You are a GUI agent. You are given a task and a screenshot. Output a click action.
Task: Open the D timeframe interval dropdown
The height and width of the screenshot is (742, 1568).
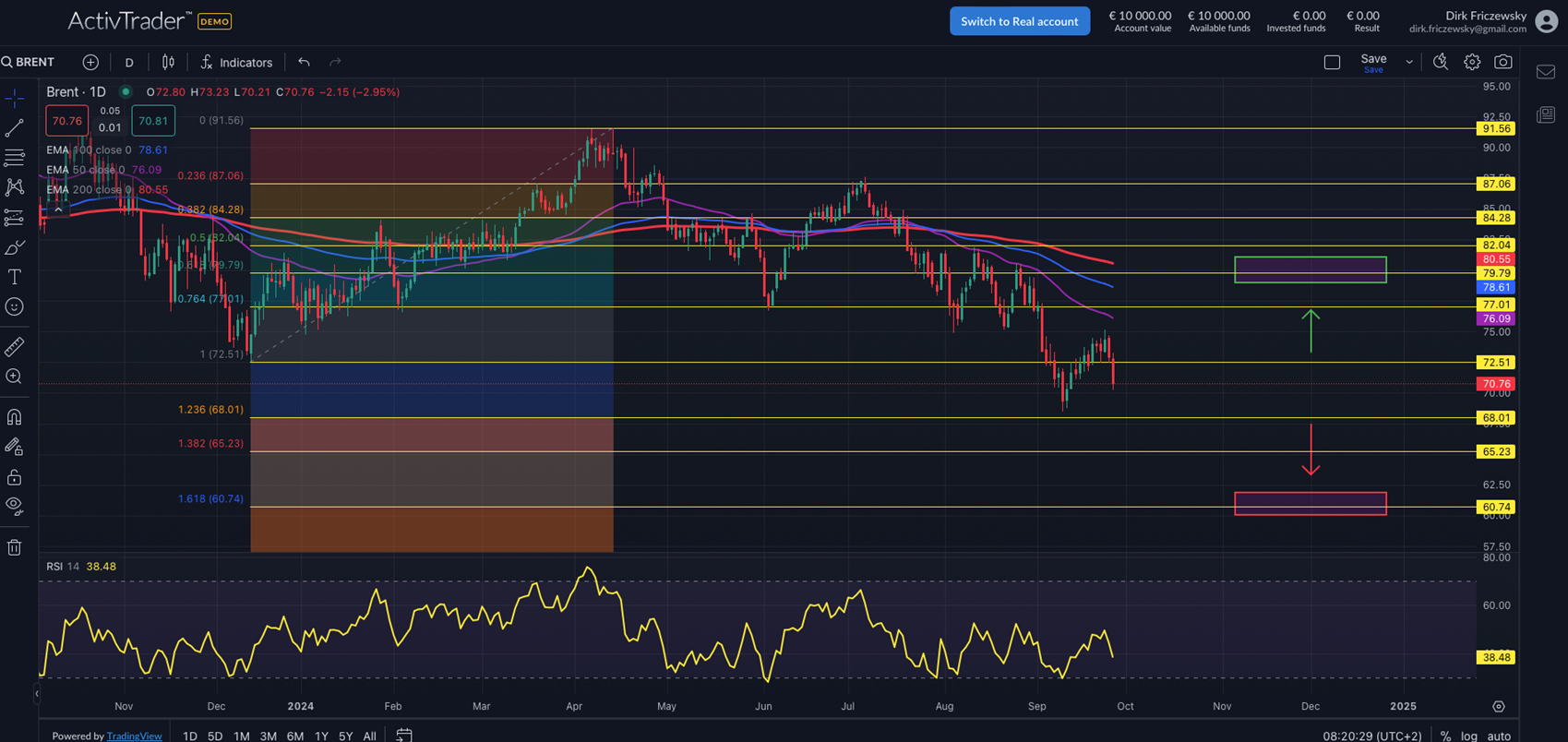129,62
